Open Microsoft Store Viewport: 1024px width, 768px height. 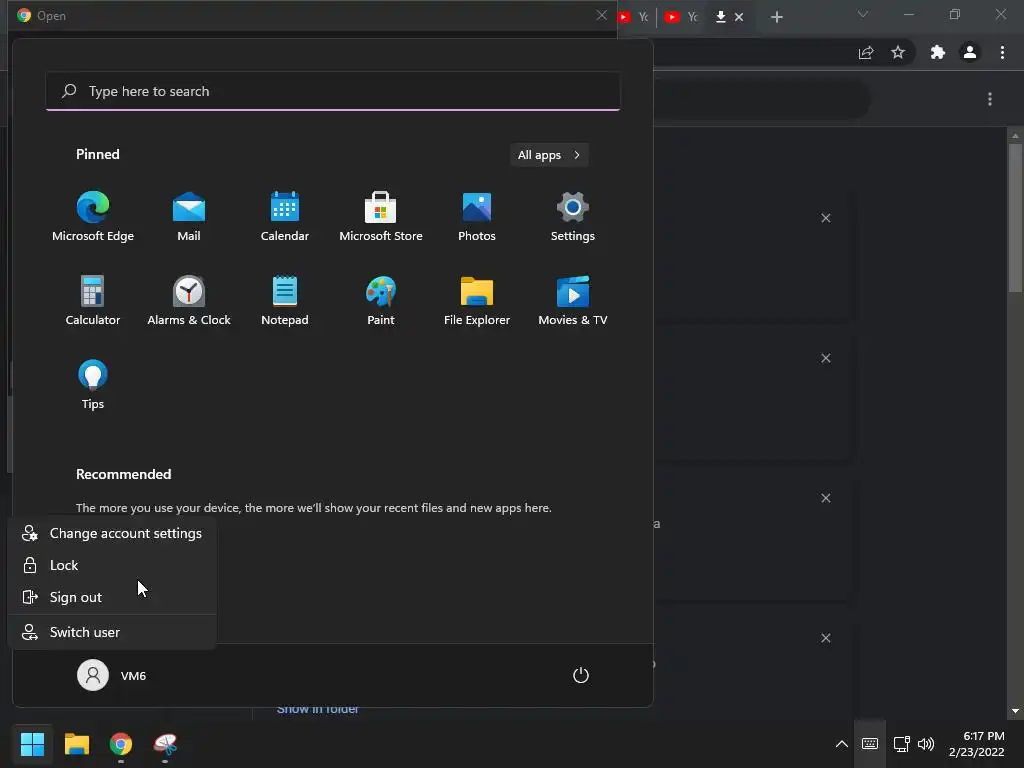click(381, 217)
